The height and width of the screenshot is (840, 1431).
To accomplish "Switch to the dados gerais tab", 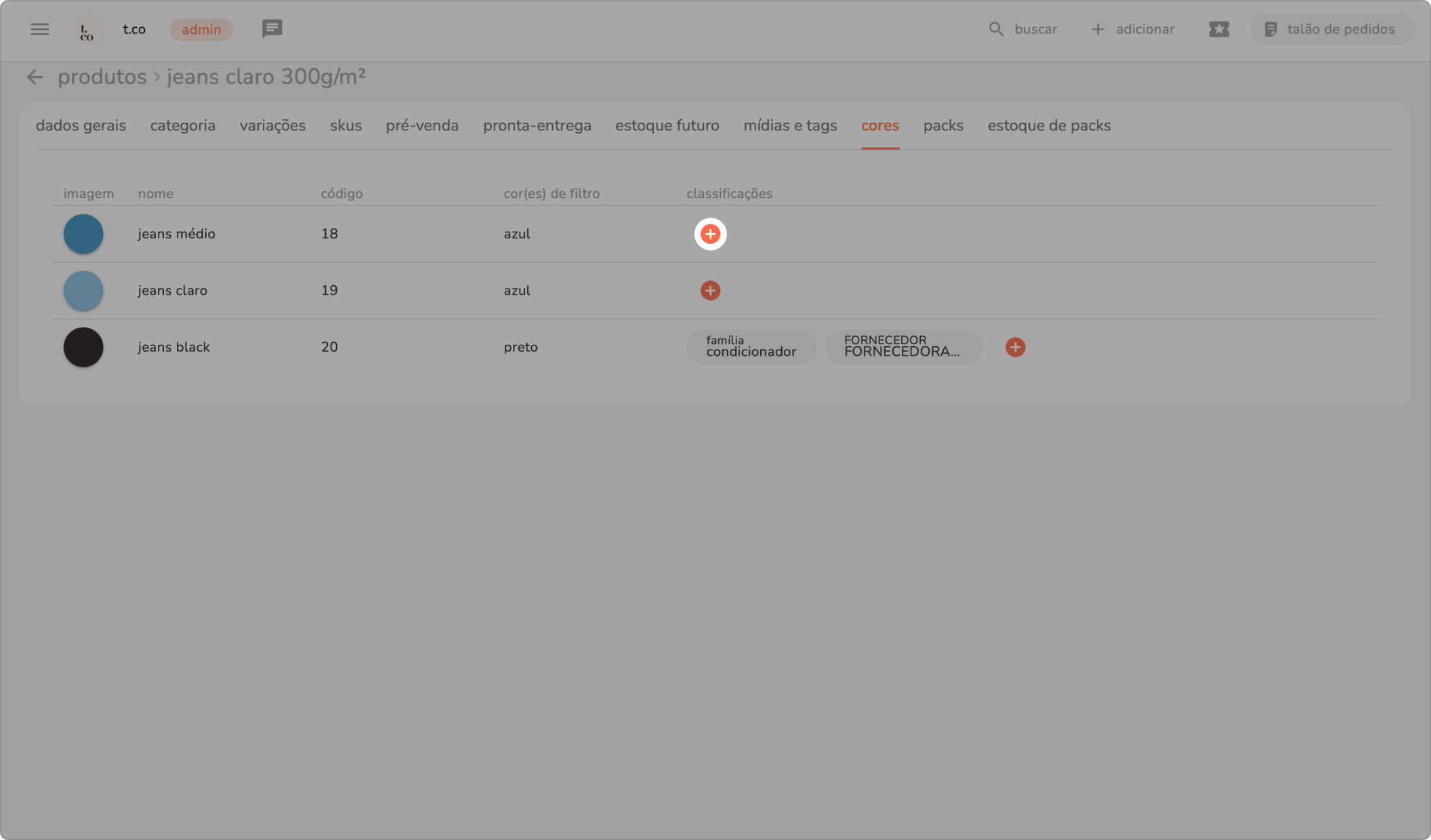I will (x=81, y=125).
